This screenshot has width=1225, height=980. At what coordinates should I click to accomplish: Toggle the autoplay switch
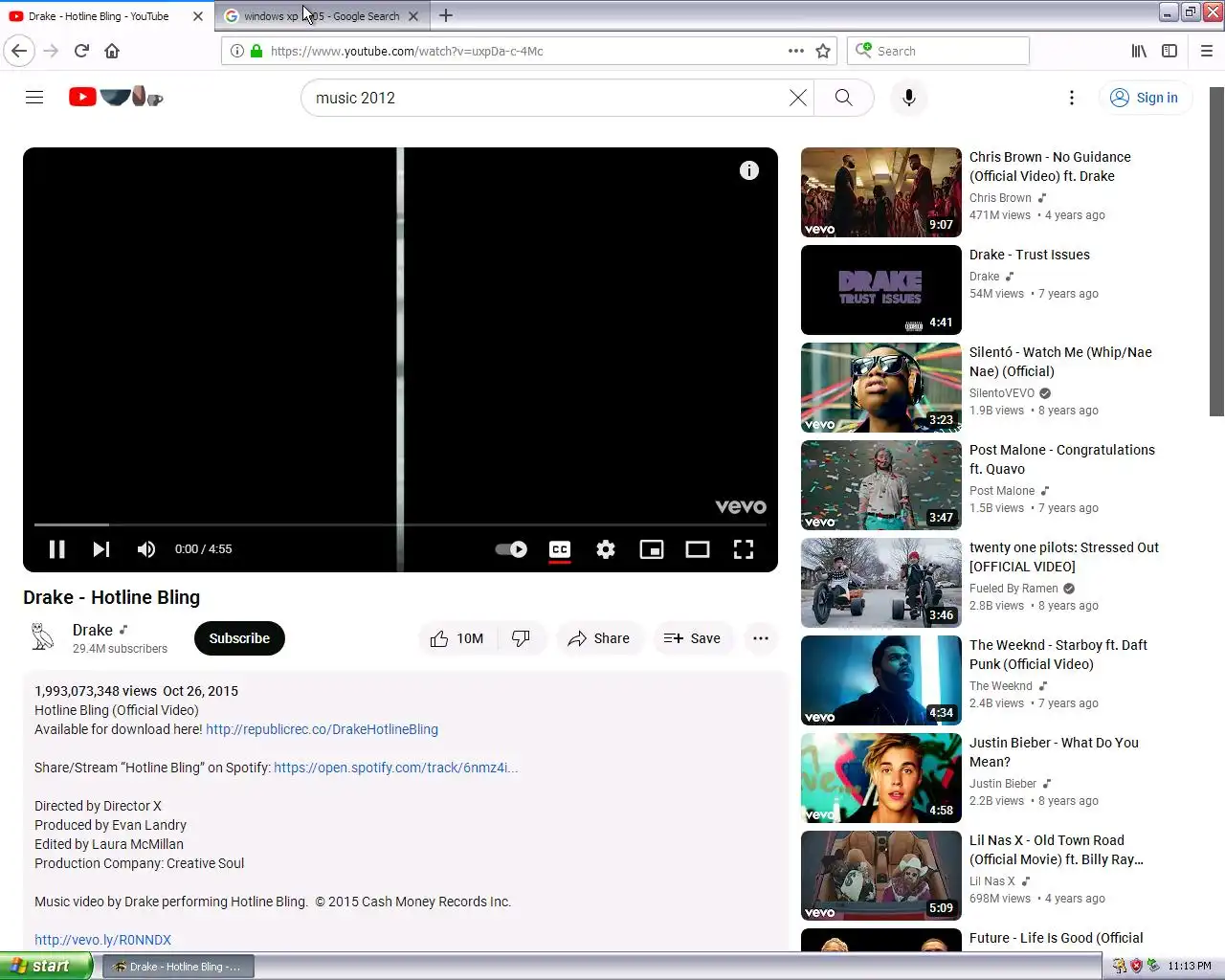click(x=511, y=549)
